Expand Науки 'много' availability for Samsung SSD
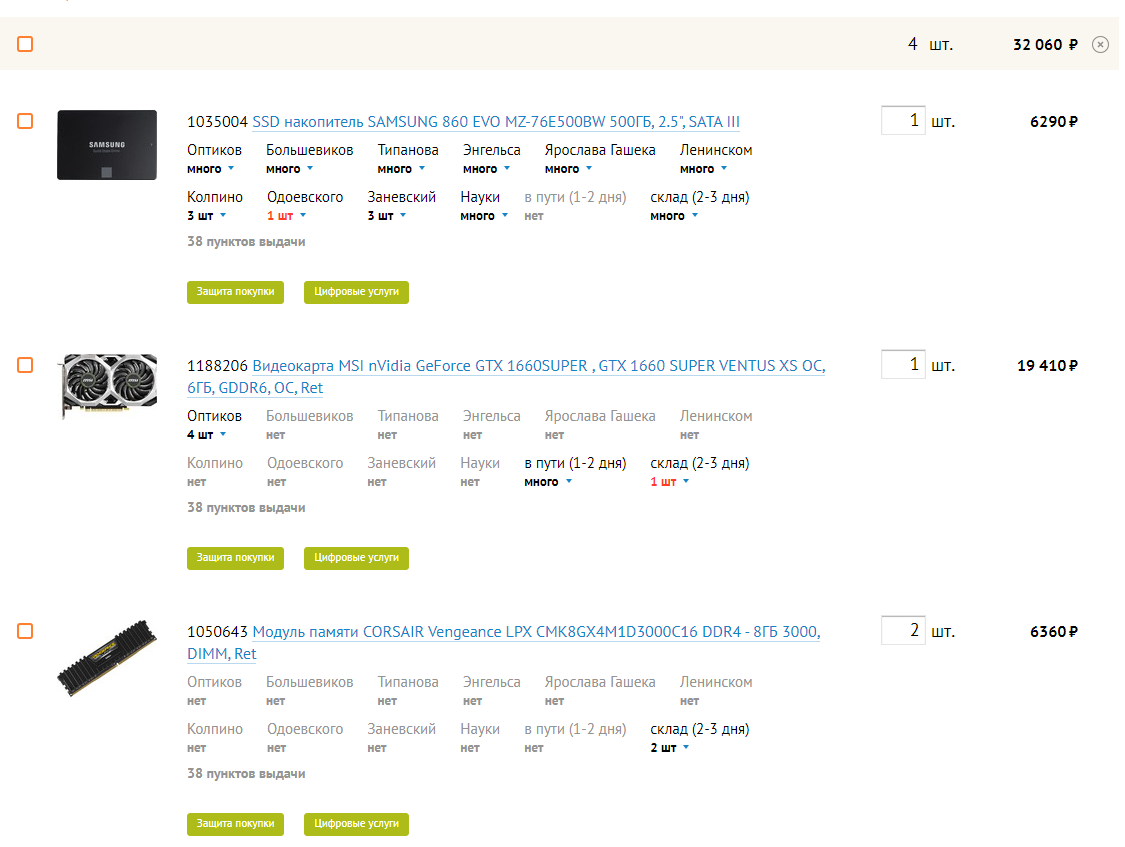This screenshot has width=1125, height=847. (x=484, y=216)
